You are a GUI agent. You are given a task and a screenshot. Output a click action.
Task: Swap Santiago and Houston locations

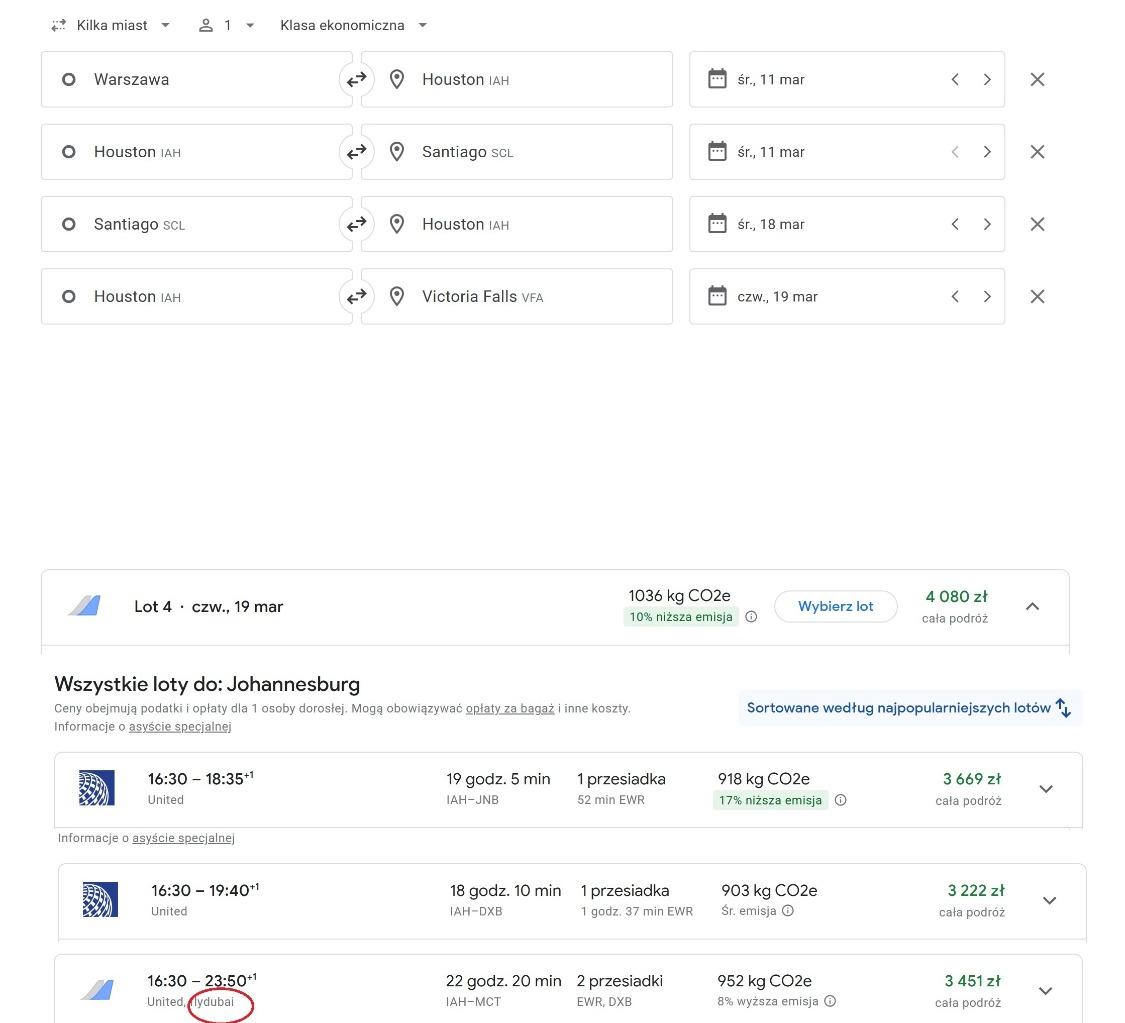point(357,225)
